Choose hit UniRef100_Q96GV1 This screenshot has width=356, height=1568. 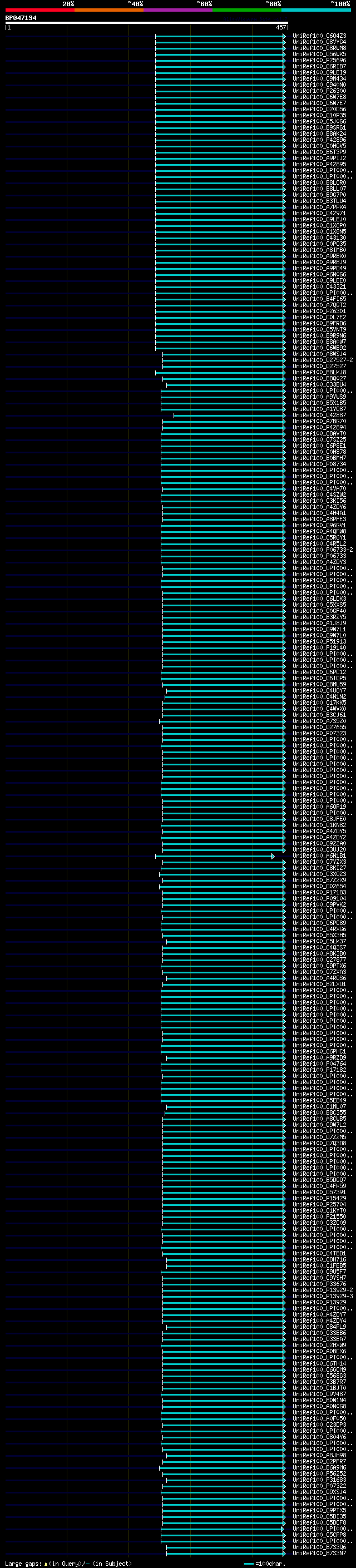click(x=319, y=525)
